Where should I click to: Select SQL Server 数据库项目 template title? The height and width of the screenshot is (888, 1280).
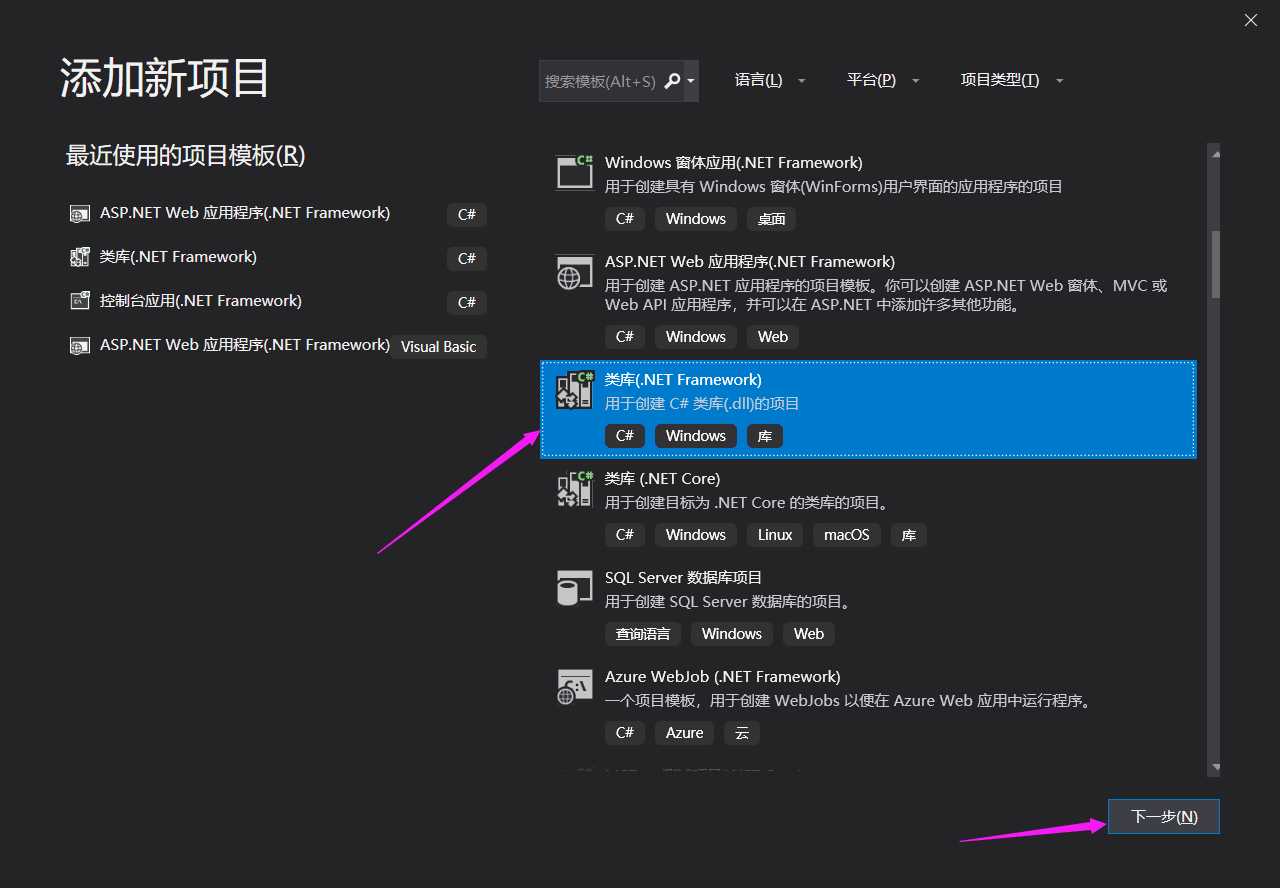pyautogui.click(x=683, y=577)
